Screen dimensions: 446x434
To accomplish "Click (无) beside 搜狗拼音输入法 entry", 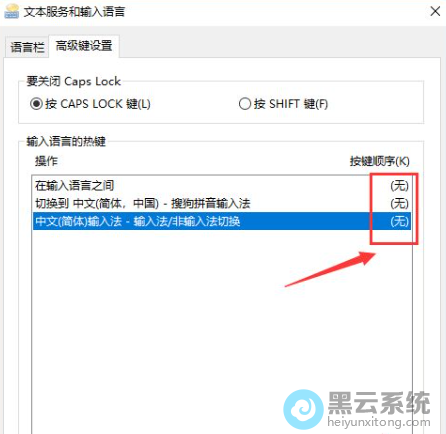I will click(399, 203).
